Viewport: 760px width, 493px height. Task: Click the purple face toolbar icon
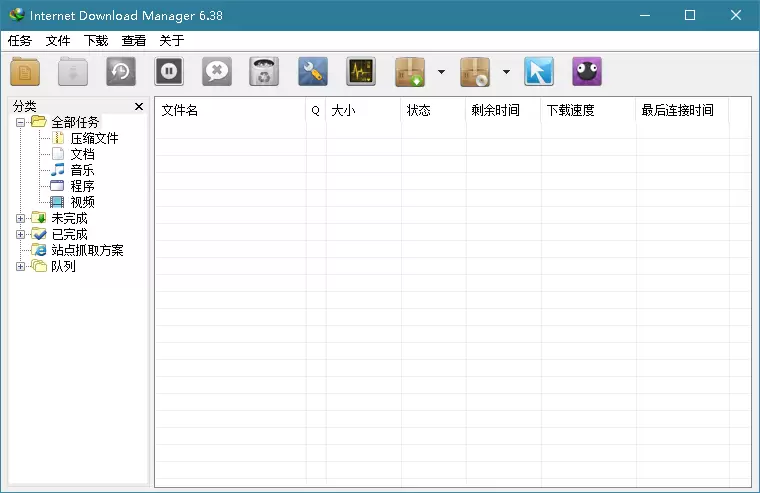tap(586, 72)
